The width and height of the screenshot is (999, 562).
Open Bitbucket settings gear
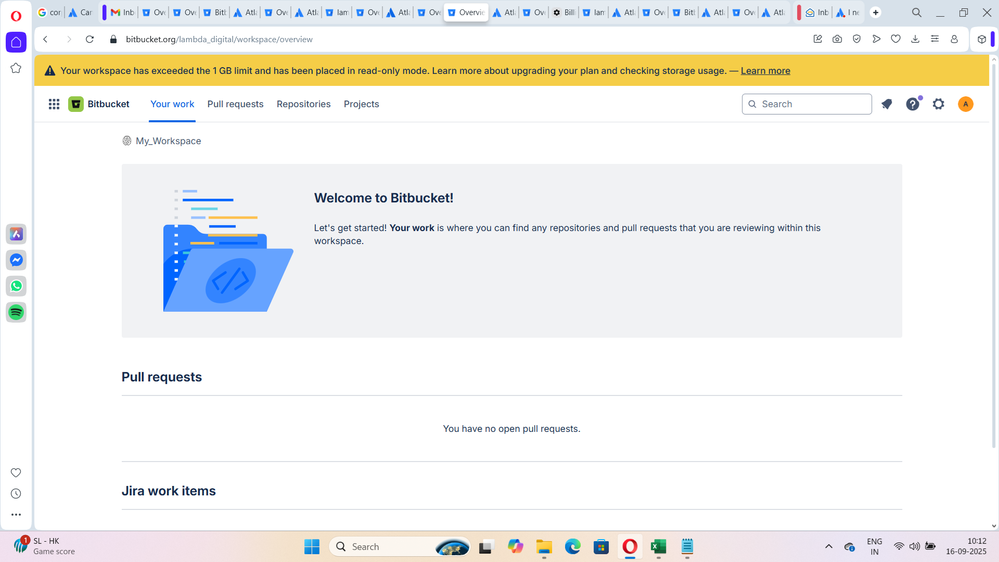(x=938, y=104)
